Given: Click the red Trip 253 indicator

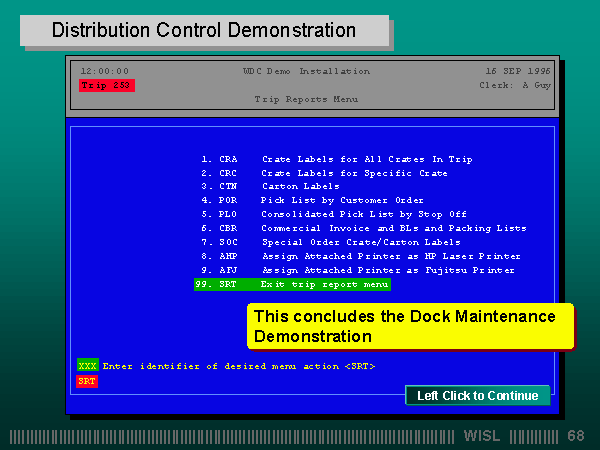Looking at the screenshot, I should tap(107, 85).
